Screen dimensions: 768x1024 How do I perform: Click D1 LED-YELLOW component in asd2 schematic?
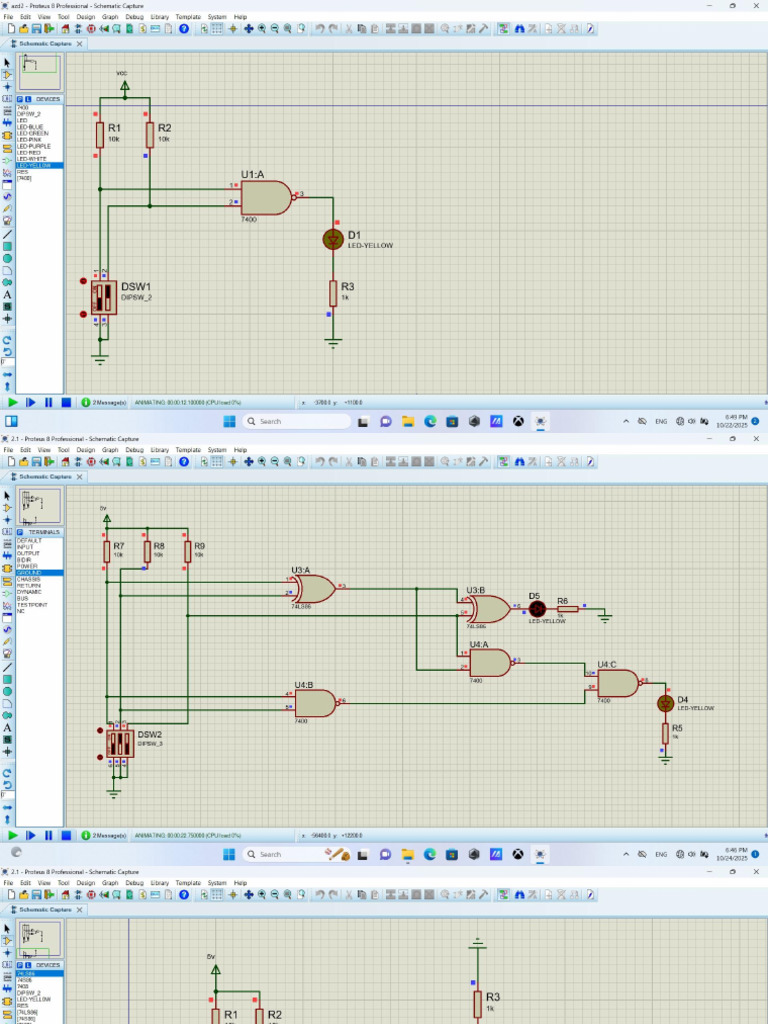pyautogui.click(x=333, y=240)
